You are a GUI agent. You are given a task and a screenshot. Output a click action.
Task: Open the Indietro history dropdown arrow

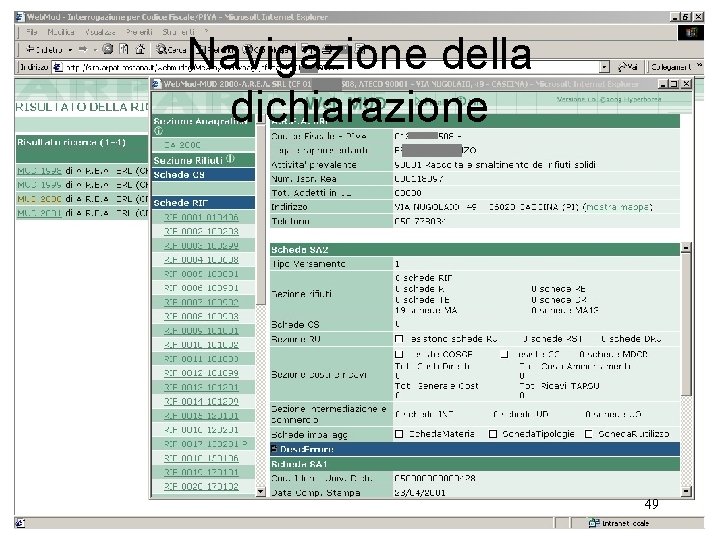[70, 50]
